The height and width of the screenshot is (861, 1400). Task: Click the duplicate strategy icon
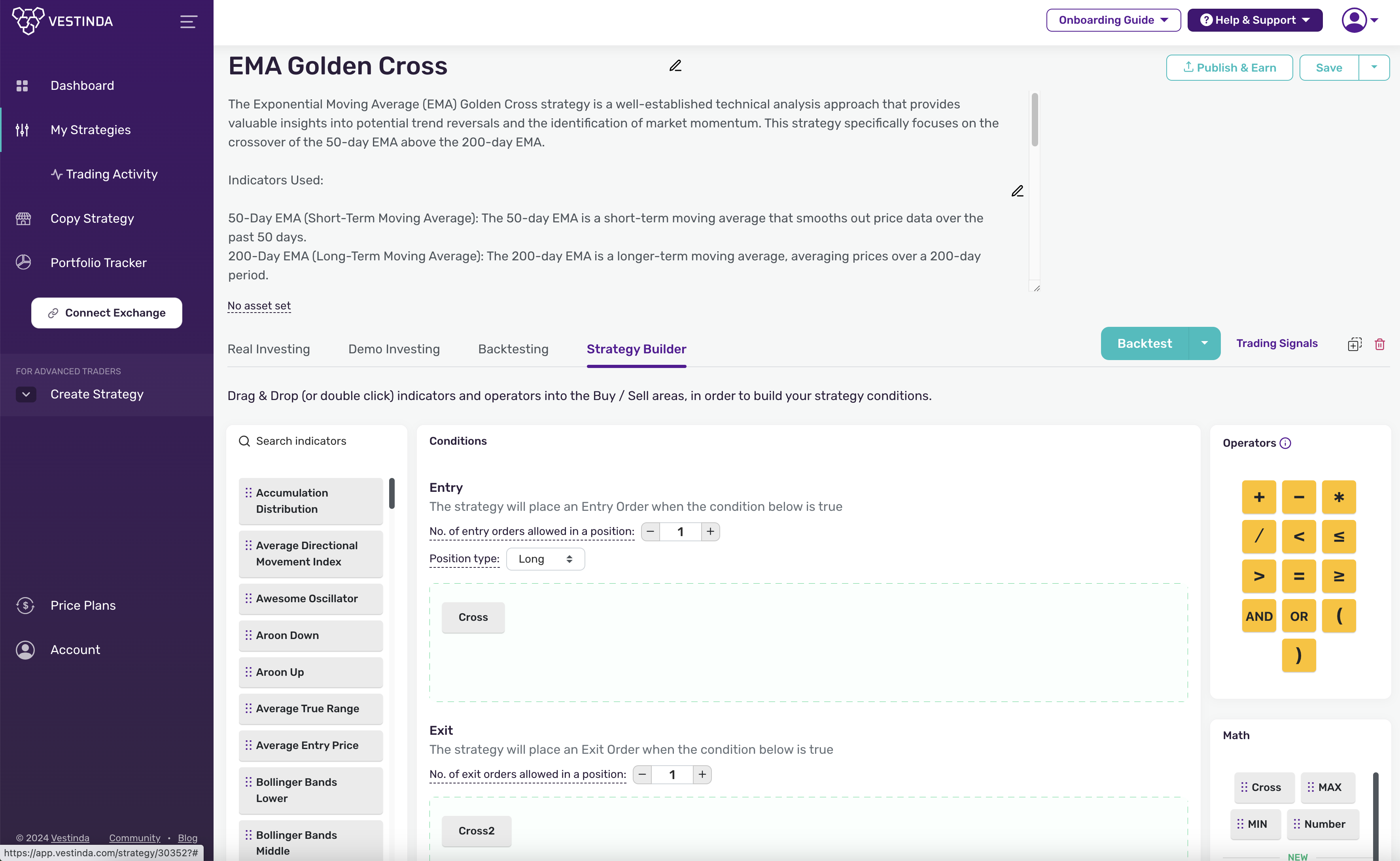click(x=1355, y=344)
